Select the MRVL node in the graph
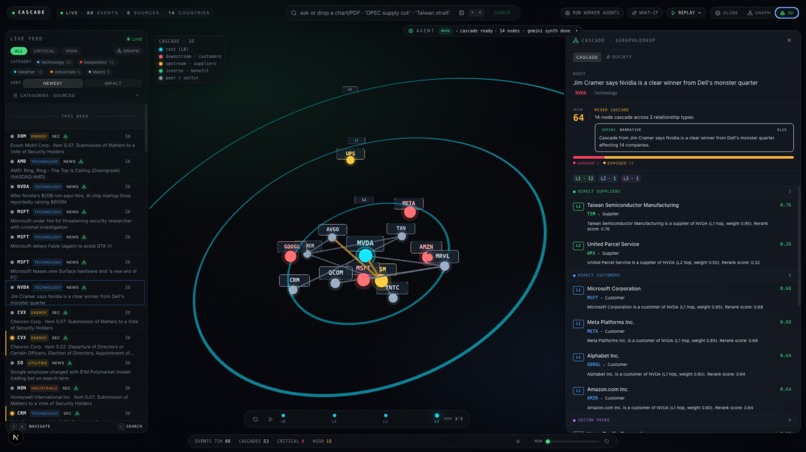 445,265
